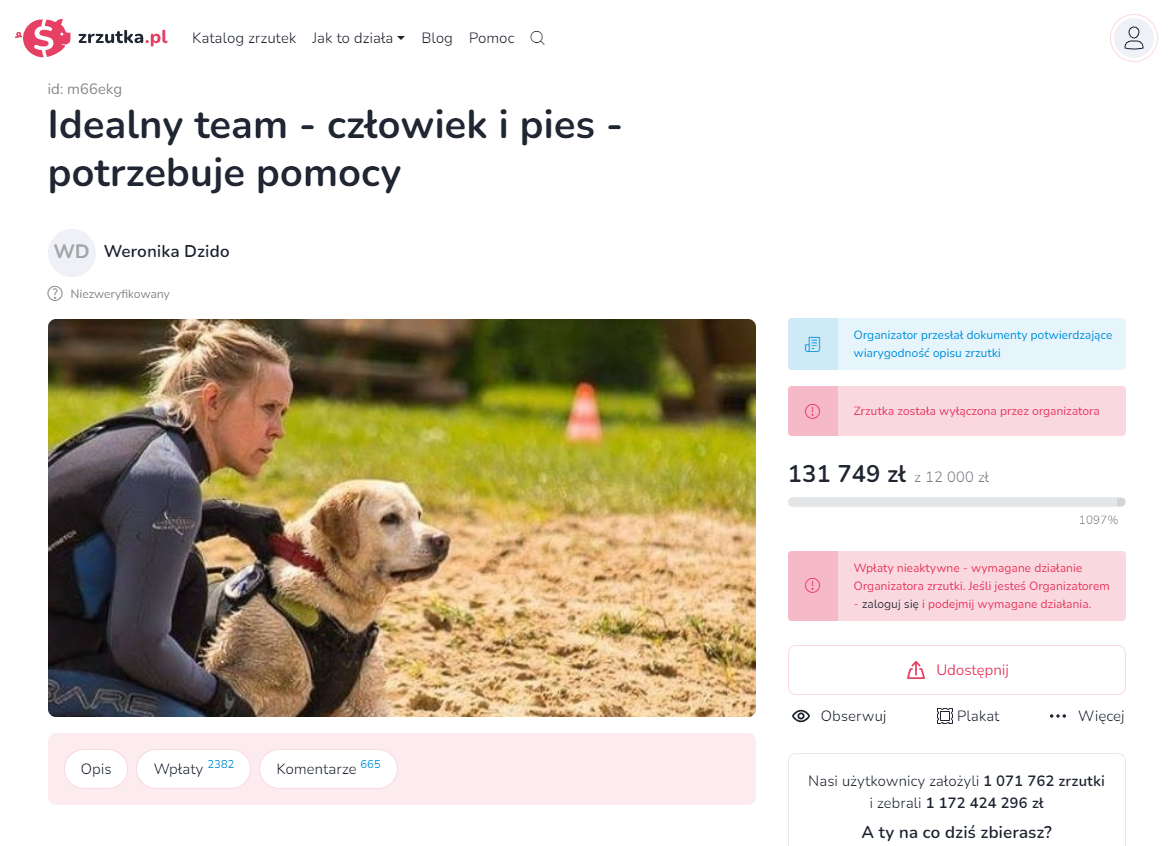Click the fundraising progress bar

click(957, 502)
